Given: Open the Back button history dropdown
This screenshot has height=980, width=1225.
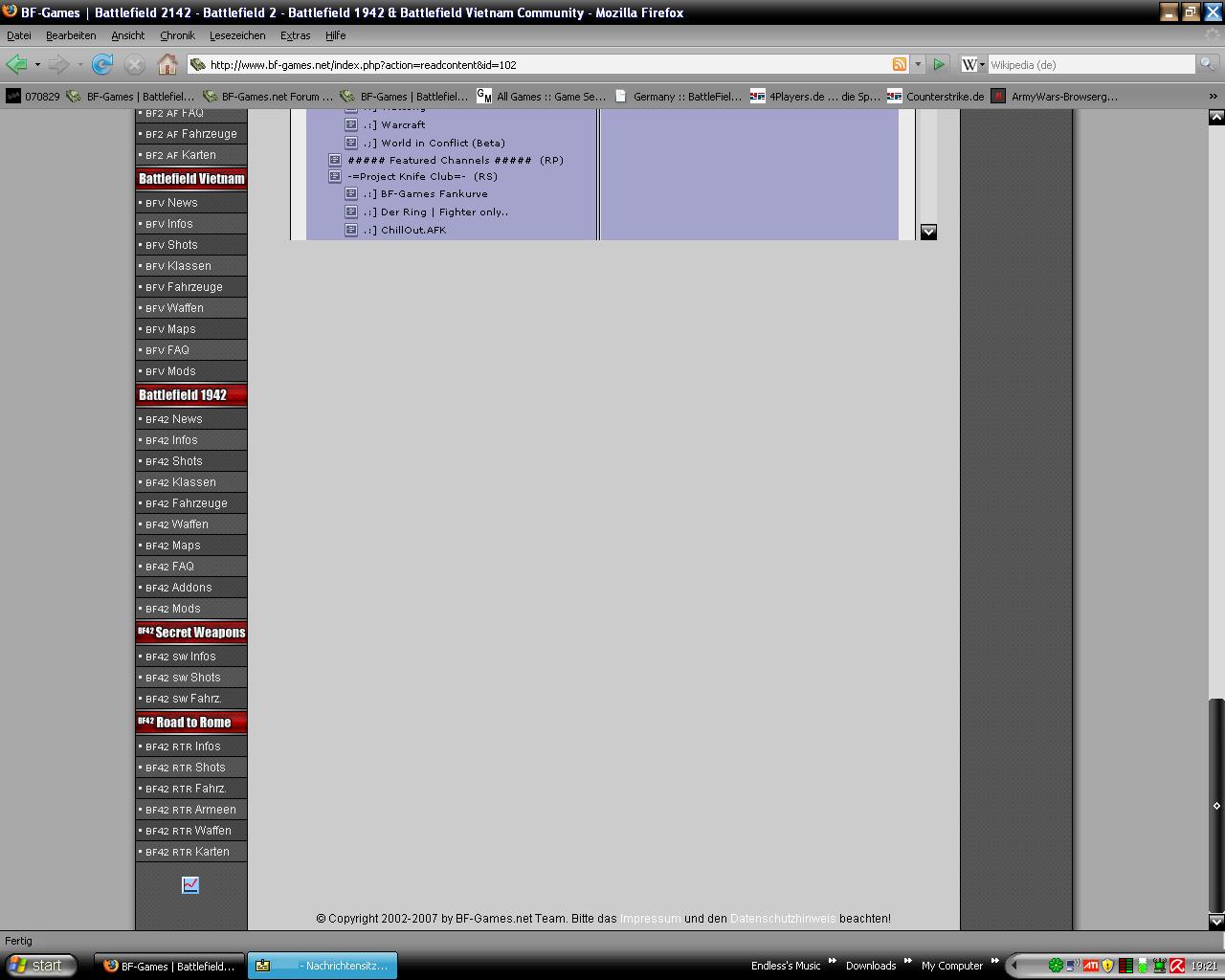Looking at the screenshot, I should pyautogui.click(x=37, y=64).
